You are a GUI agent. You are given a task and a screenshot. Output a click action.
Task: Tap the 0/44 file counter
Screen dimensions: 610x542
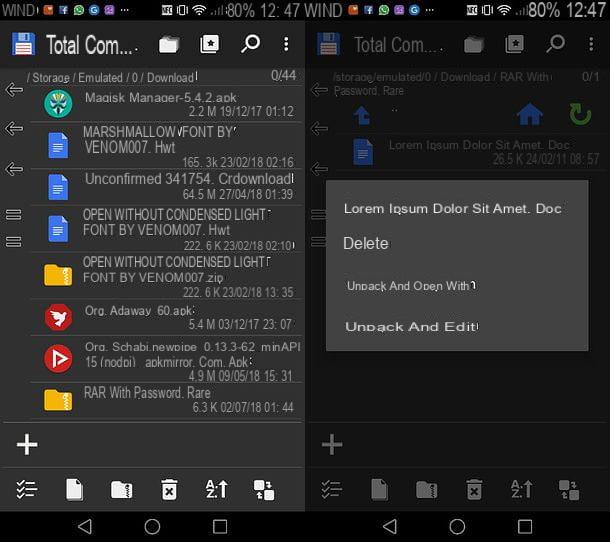coord(283,75)
